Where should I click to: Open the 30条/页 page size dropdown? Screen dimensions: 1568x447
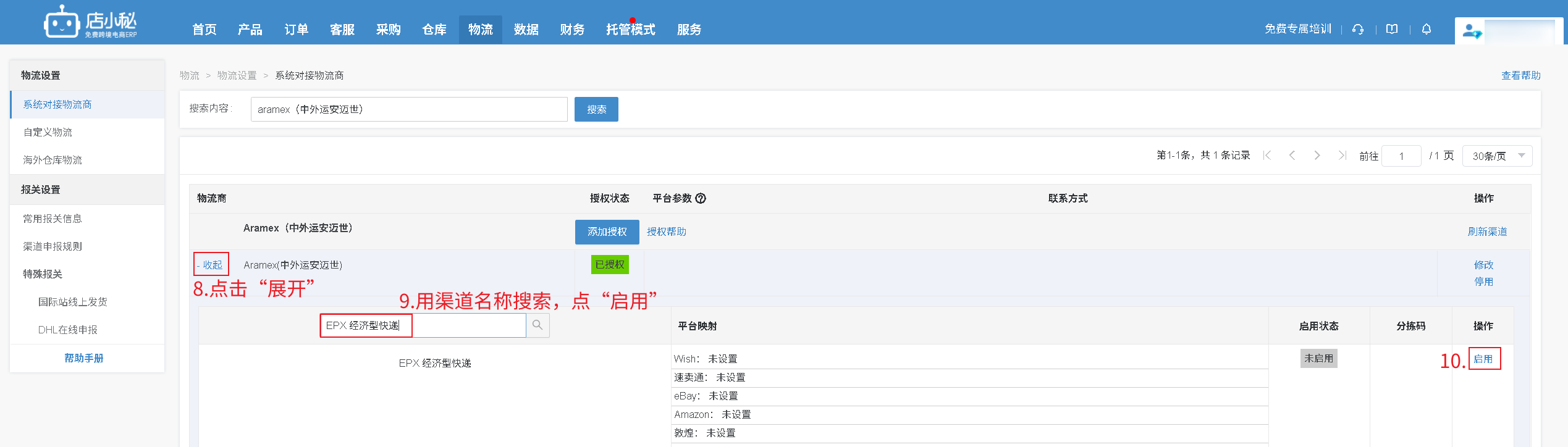[x=1497, y=156]
